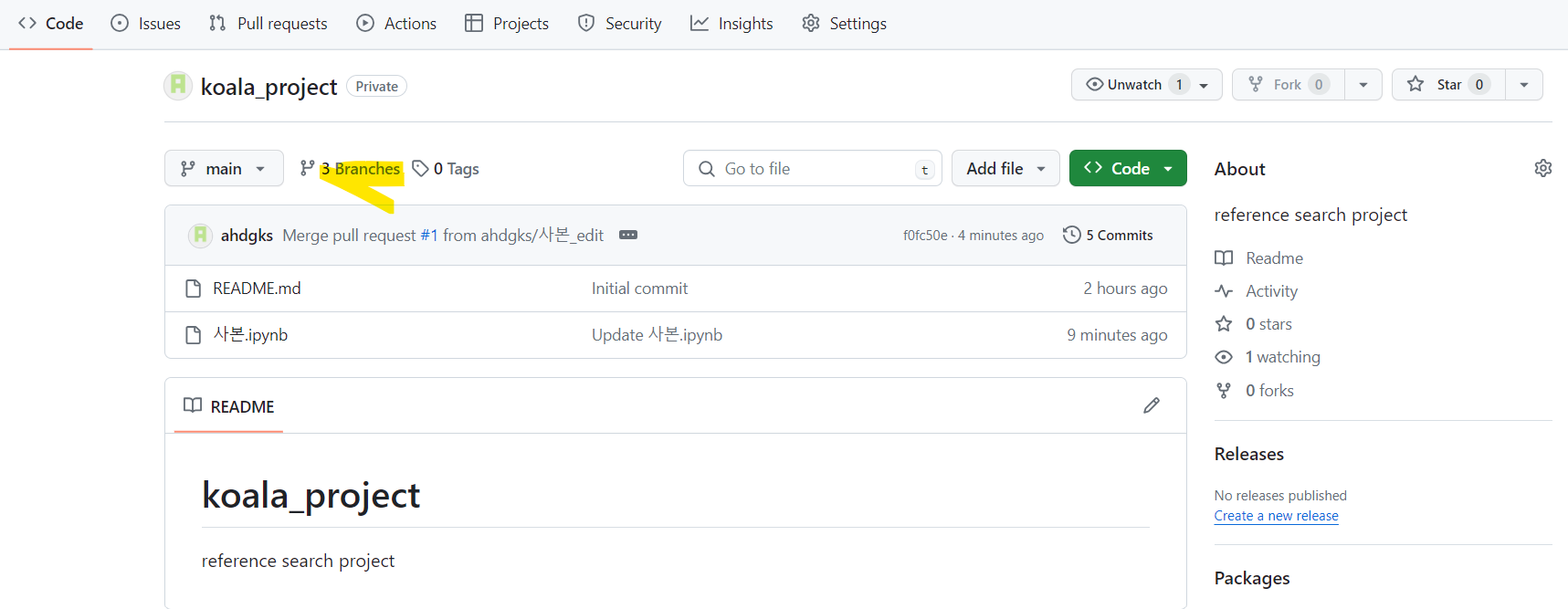Open the koala_project repository title link
Image resolution: width=1568 pixels, height=609 pixels.
pyautogui.click(x=268, y=87)
